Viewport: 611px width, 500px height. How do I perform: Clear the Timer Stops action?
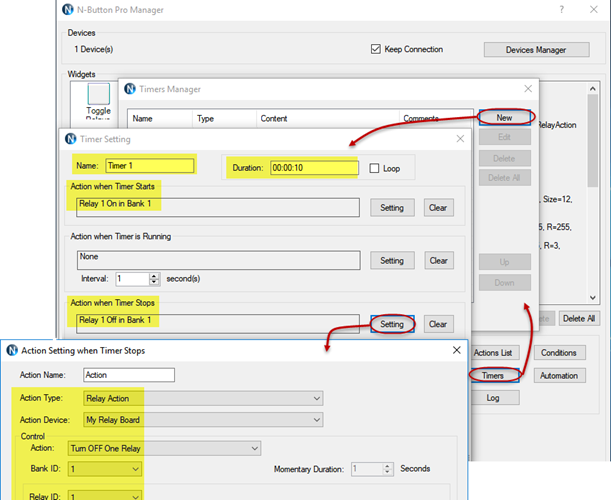(x=438, y=324)
